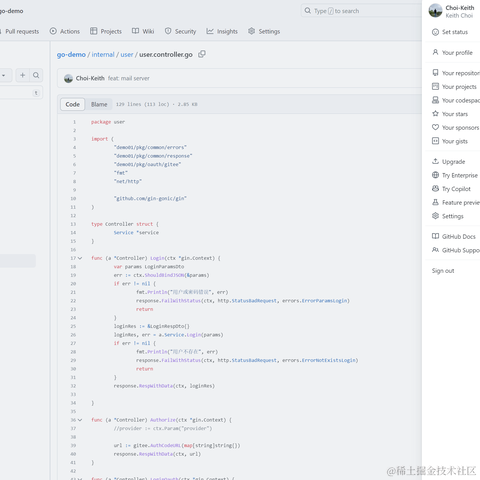This screenshot has width=480, height=480.
Task: Click the book icon beside GitHub Docs
Action: [x=435, y=236]
